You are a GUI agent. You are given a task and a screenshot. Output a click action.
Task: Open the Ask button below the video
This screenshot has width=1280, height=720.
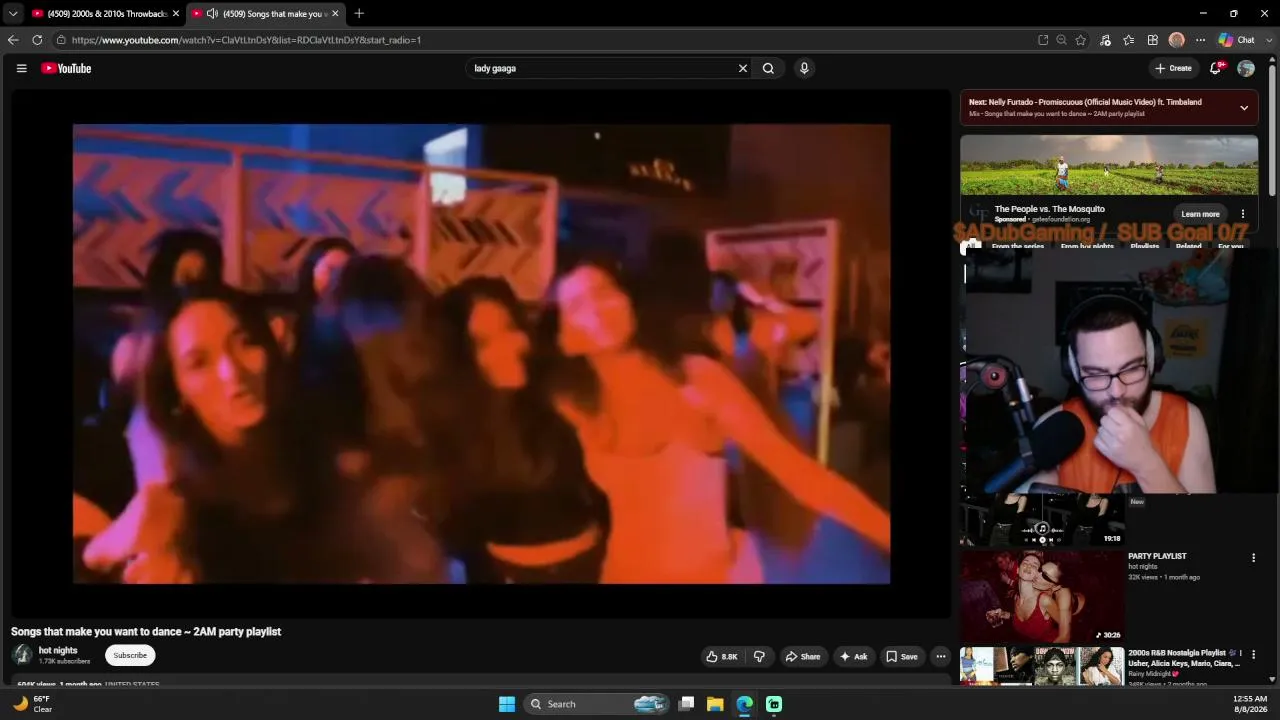pos(853,656)
